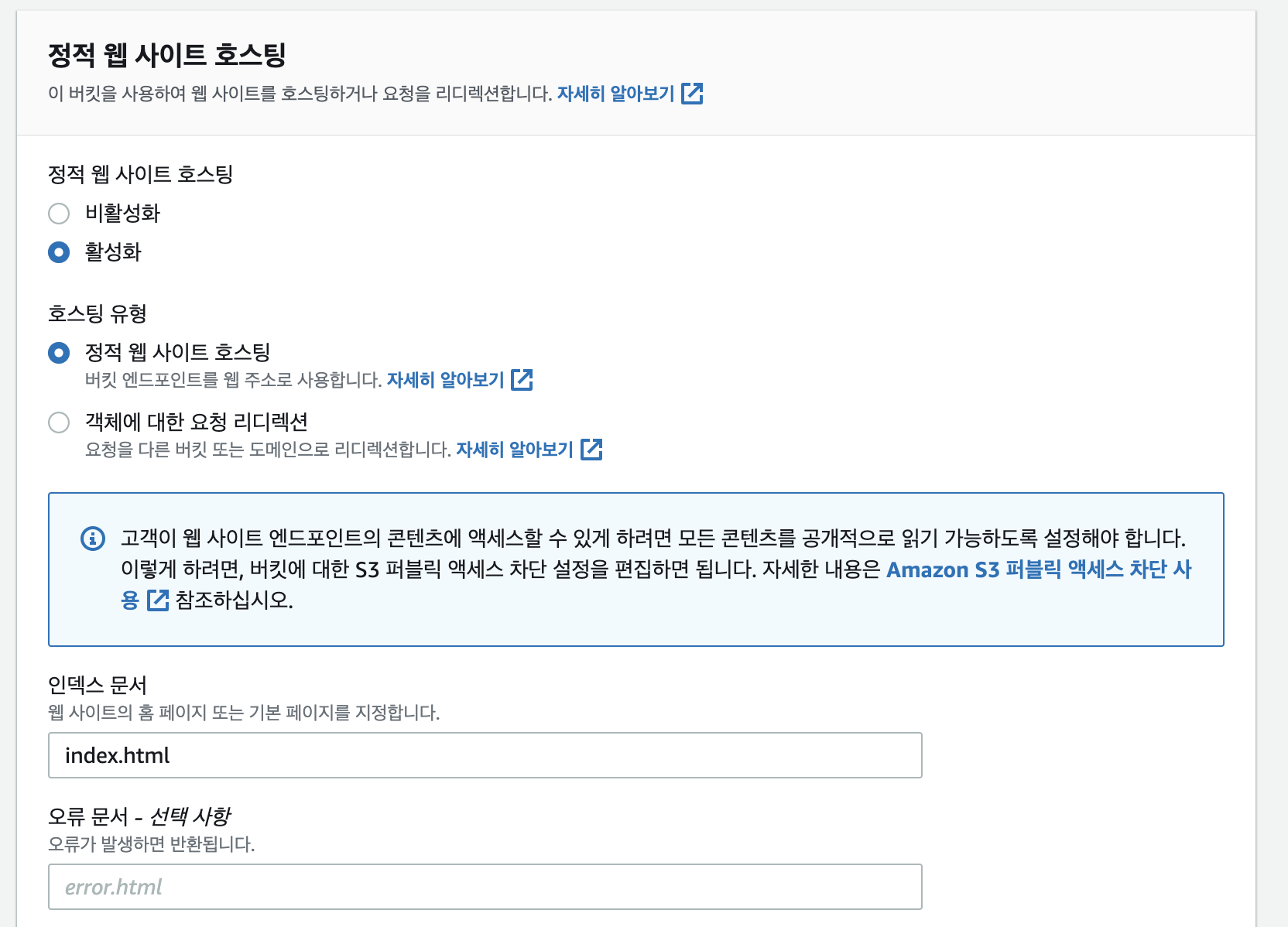Click the 오류 문서 - 선택 사항 label
Screen dimensions: 1288x927
139,816
